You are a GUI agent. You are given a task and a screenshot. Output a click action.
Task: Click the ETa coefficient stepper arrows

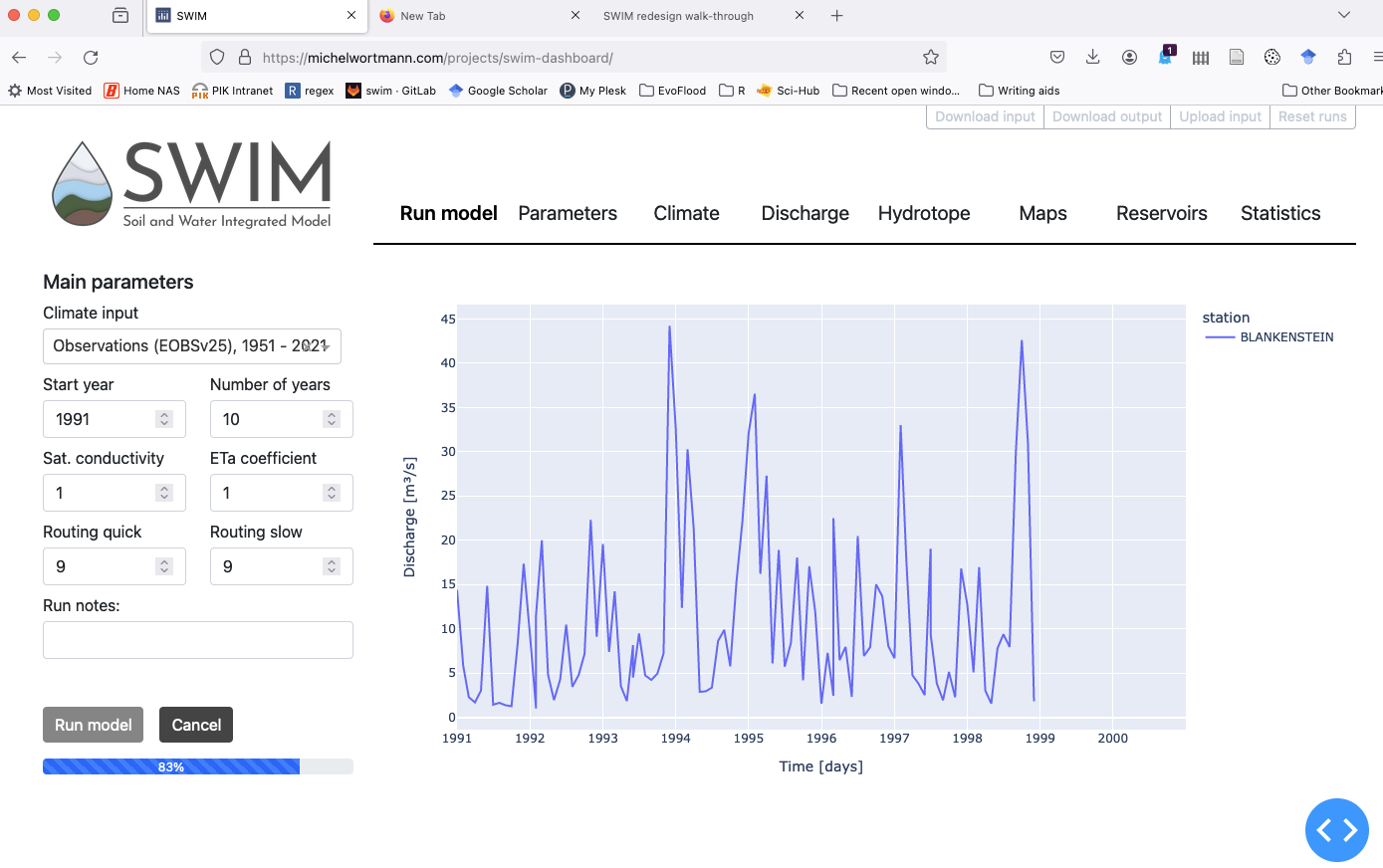[x=332, y=493]
